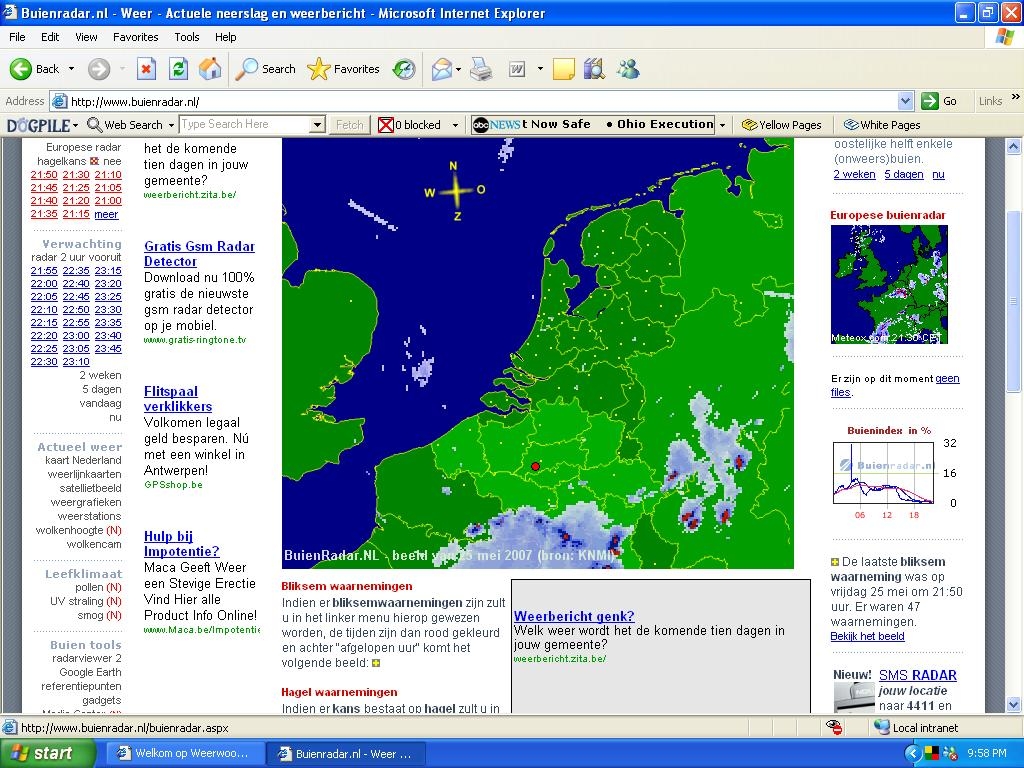Open the Favorites menu
The image size is (1024, 768).
135,37
